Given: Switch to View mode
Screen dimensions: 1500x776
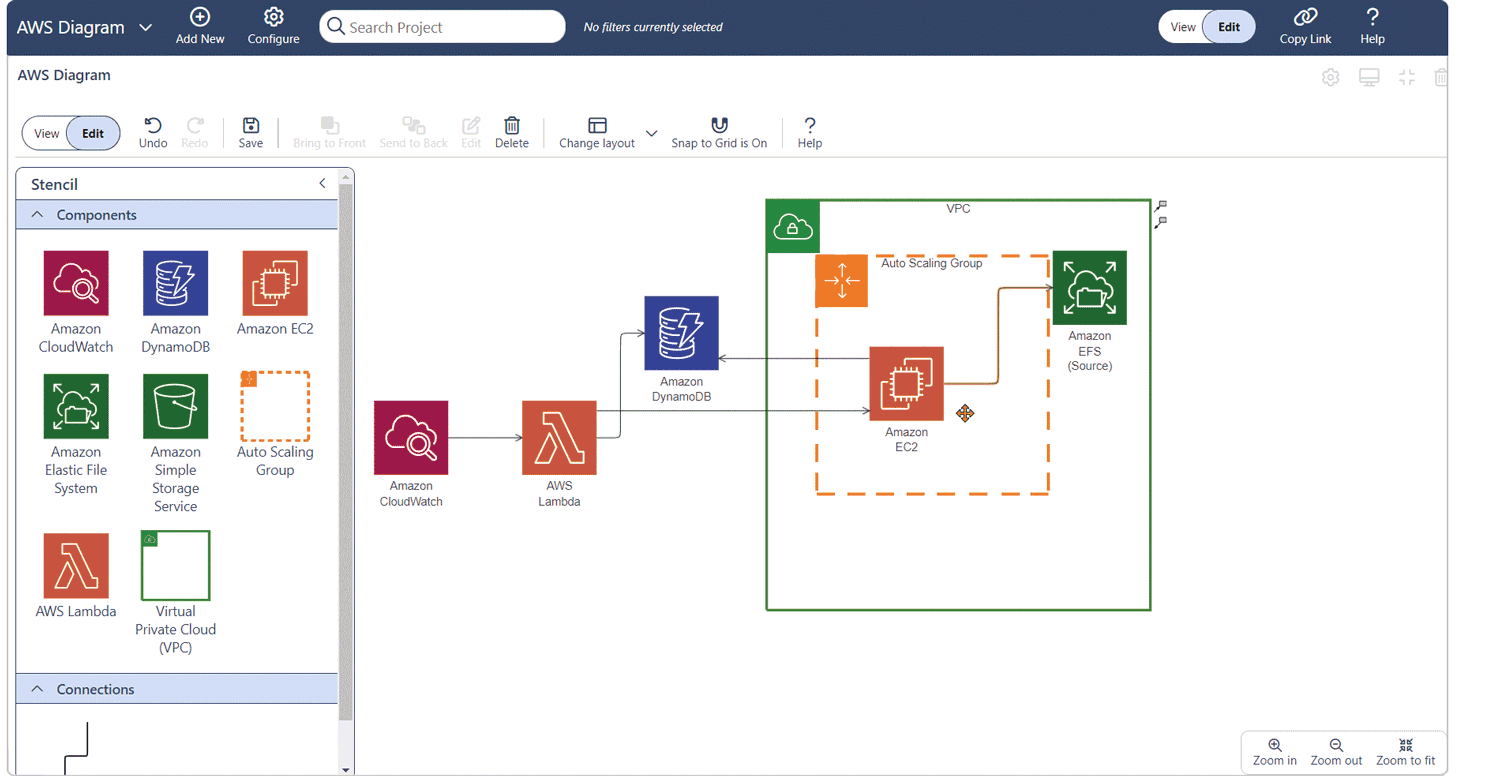Looking at the screenshot, I should tap(46, 132).
